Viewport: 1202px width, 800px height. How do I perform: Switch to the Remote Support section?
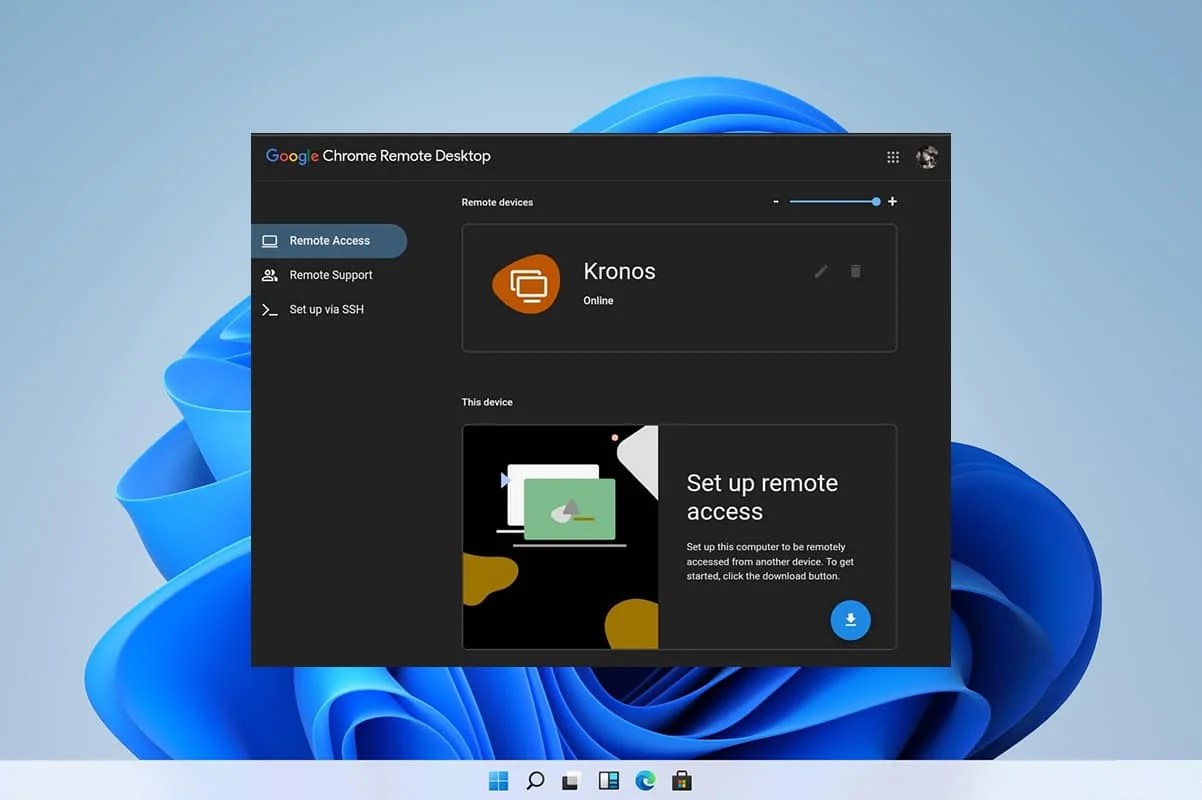pyautogui.click(x=330, y=275)
